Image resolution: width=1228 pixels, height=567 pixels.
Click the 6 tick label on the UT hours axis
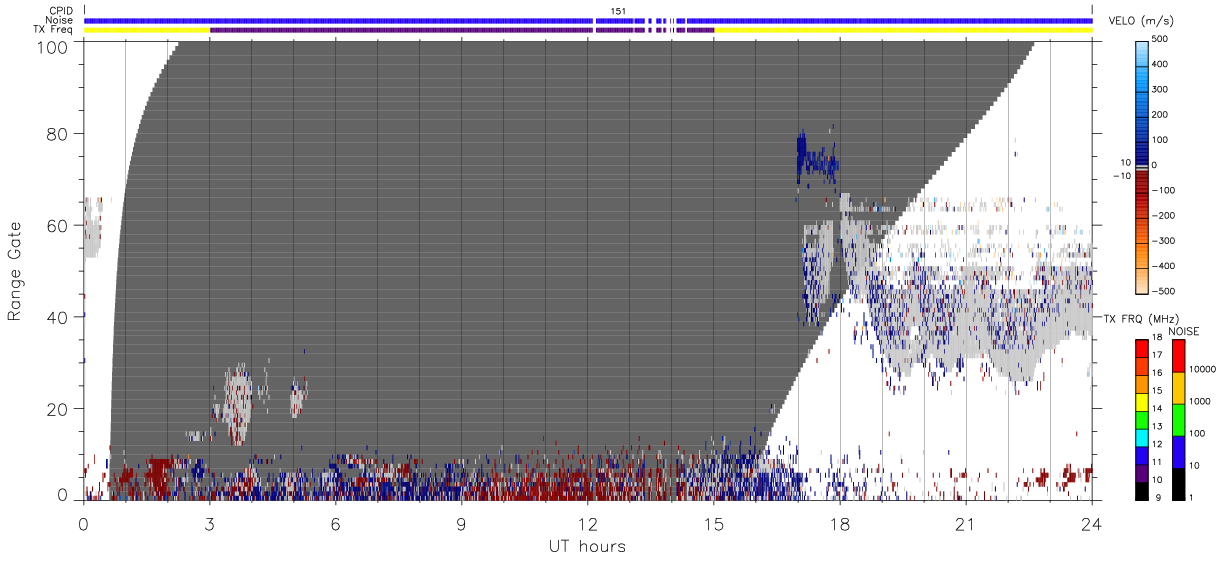pyautogui.click(x=335, y=524)
